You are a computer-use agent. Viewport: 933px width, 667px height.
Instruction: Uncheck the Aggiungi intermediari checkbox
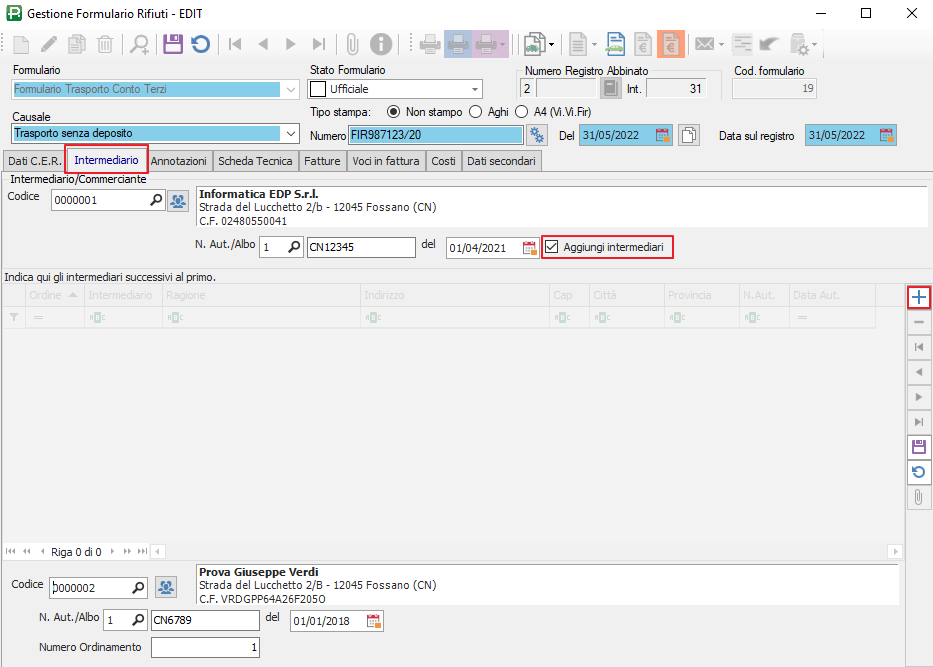(x=551, y=247)
